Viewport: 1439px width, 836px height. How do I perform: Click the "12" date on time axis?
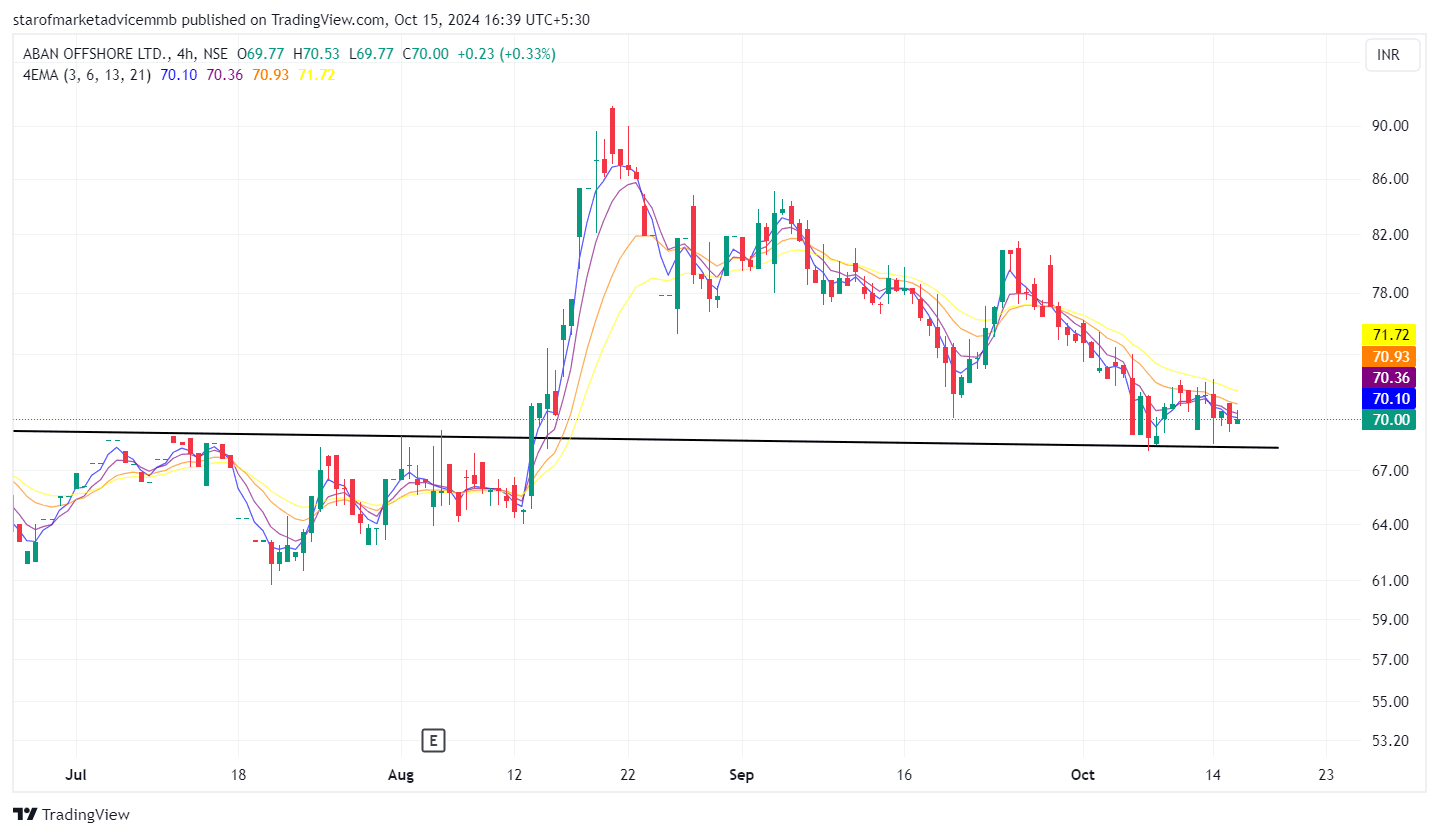click(514, 775)
